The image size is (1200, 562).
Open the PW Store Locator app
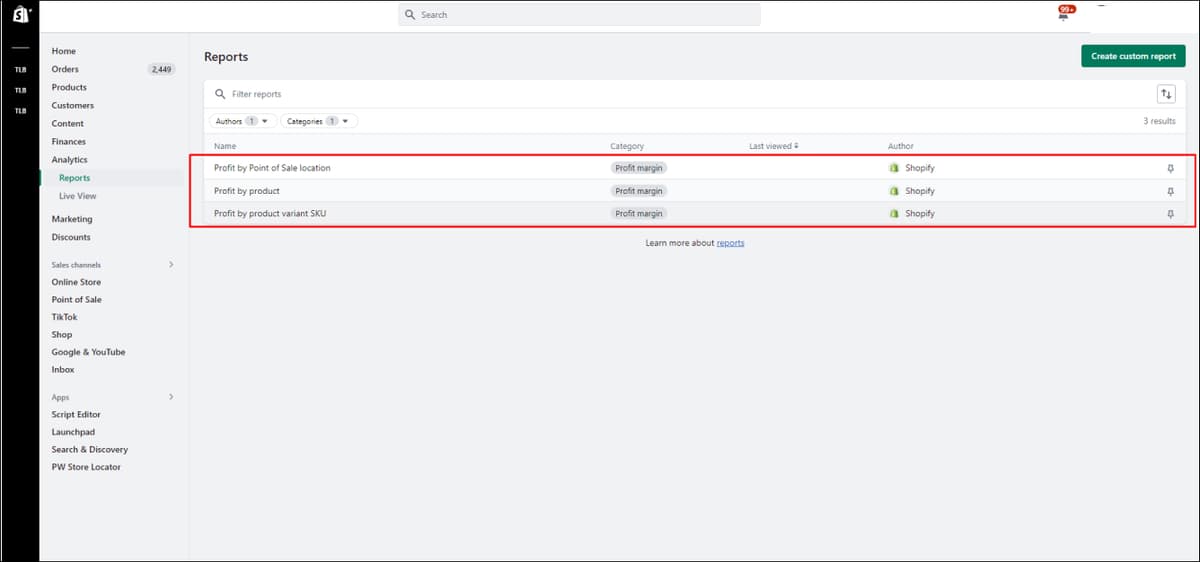[86, 467]
